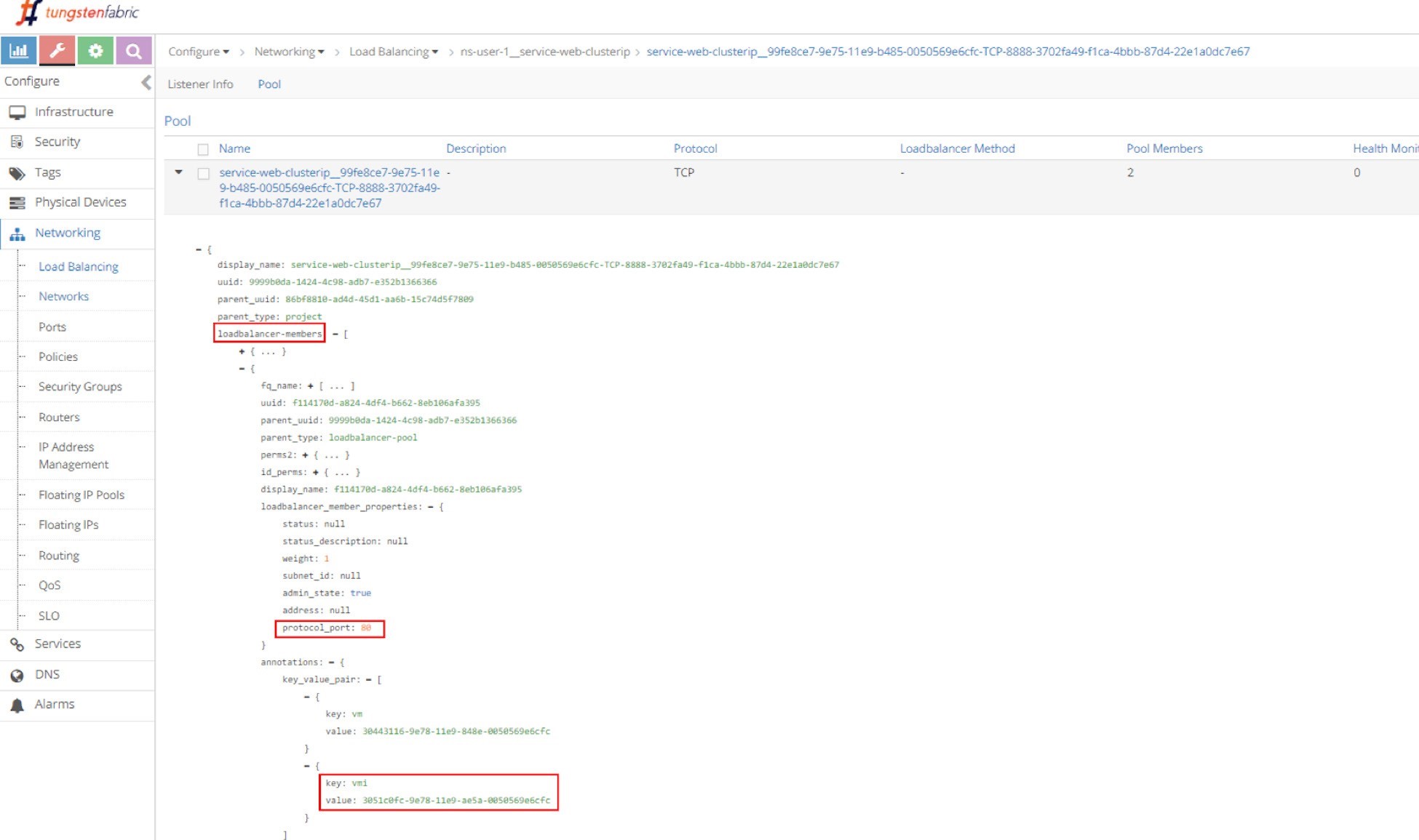Image resolution: width=1419 pixels, height=840 pixels.
Task: Open the Settings gear icon
Action: [95, 51]
